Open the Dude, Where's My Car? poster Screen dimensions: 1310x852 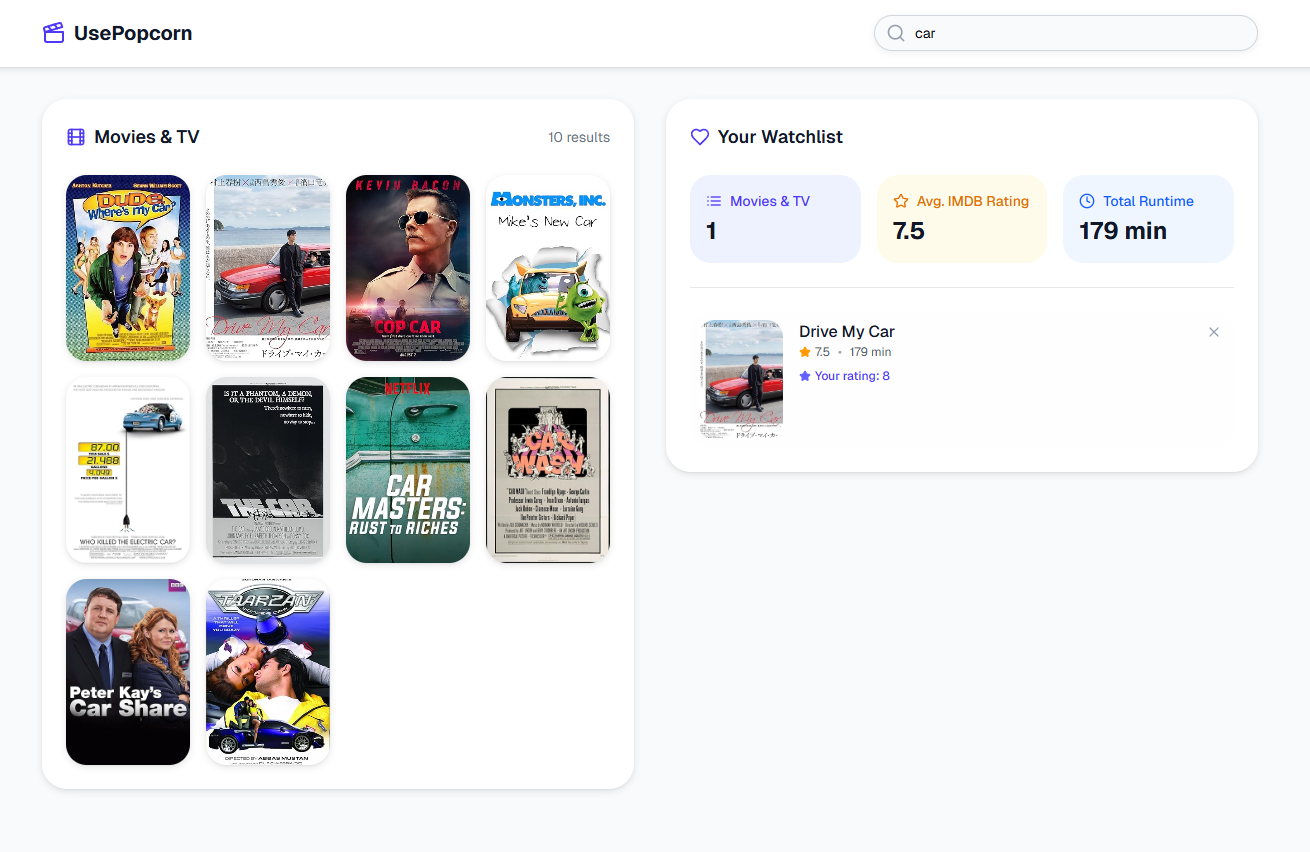128,268
